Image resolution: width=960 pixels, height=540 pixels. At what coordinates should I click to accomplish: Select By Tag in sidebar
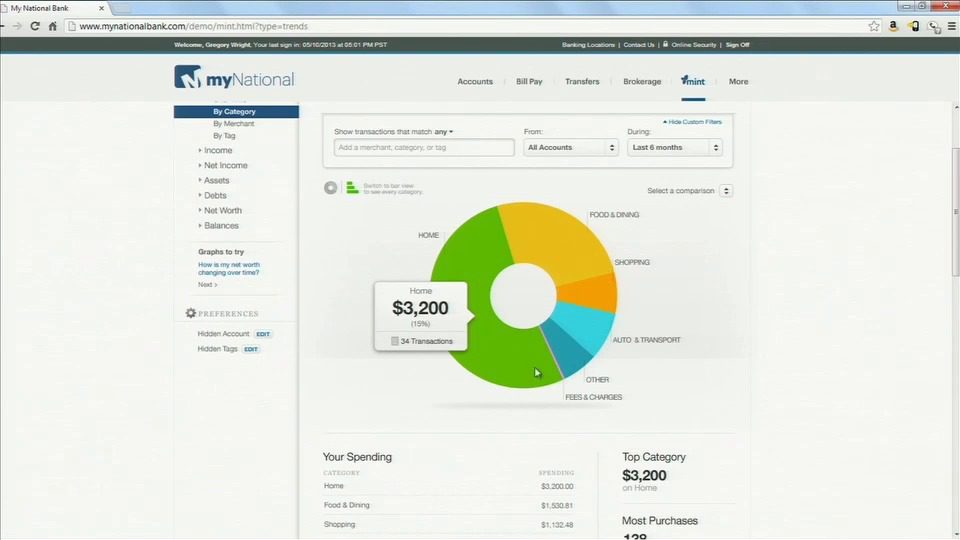click(224, 136)
